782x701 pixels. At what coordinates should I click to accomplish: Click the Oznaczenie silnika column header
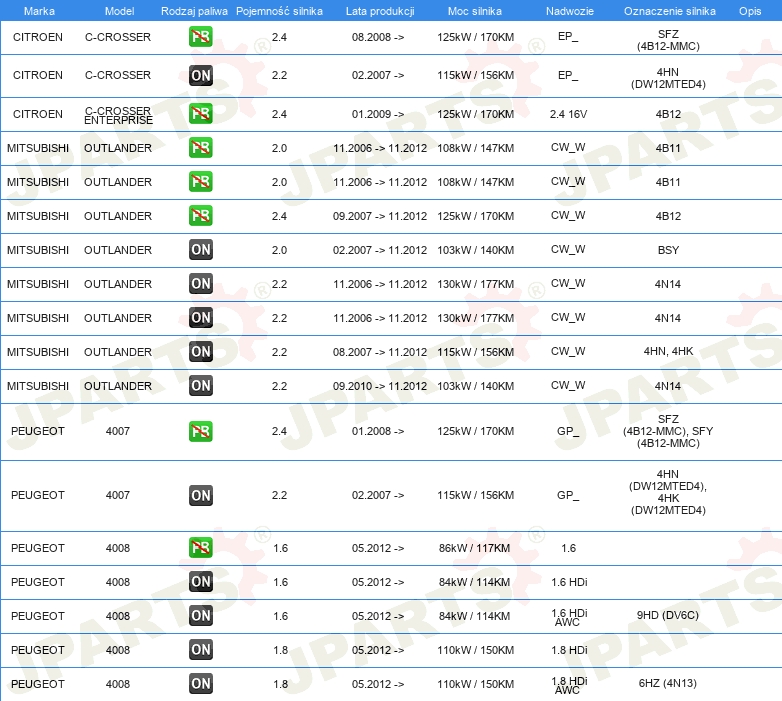(668, 10)
